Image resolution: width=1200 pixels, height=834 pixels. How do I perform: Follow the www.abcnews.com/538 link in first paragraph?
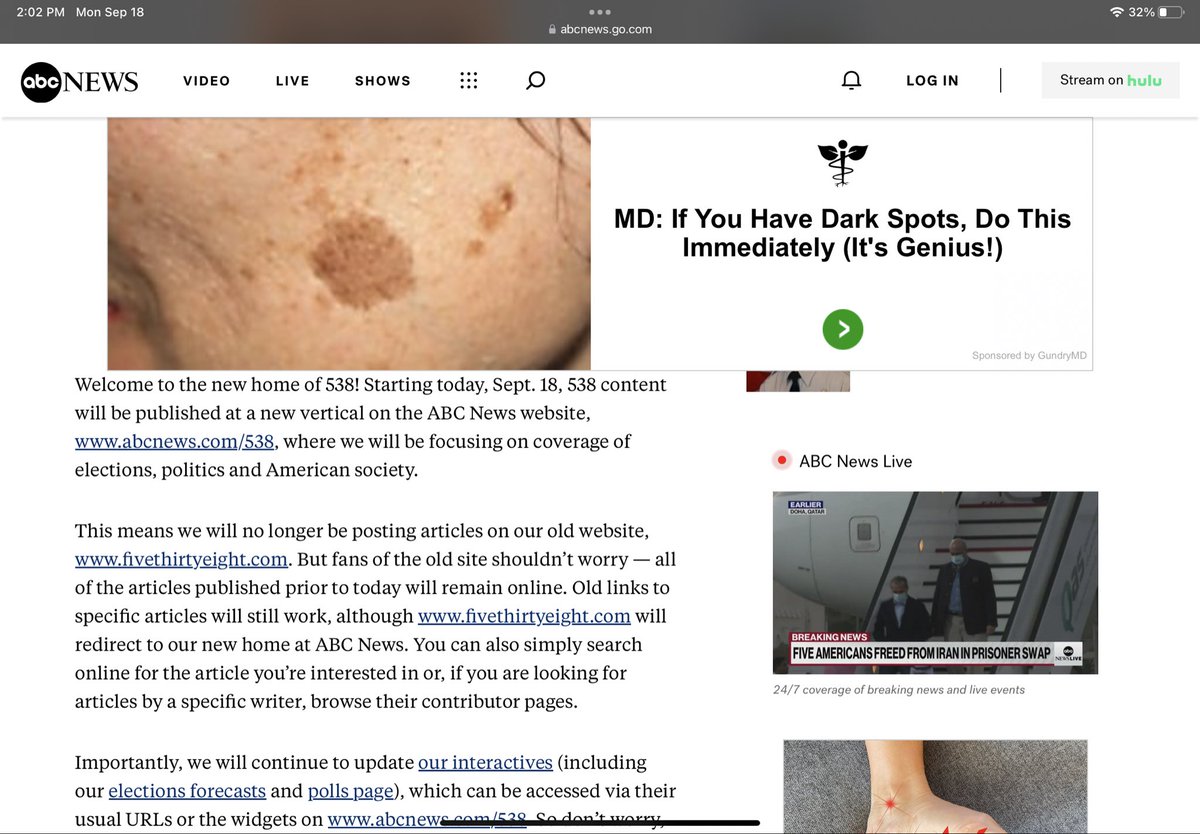coord(175,441)
